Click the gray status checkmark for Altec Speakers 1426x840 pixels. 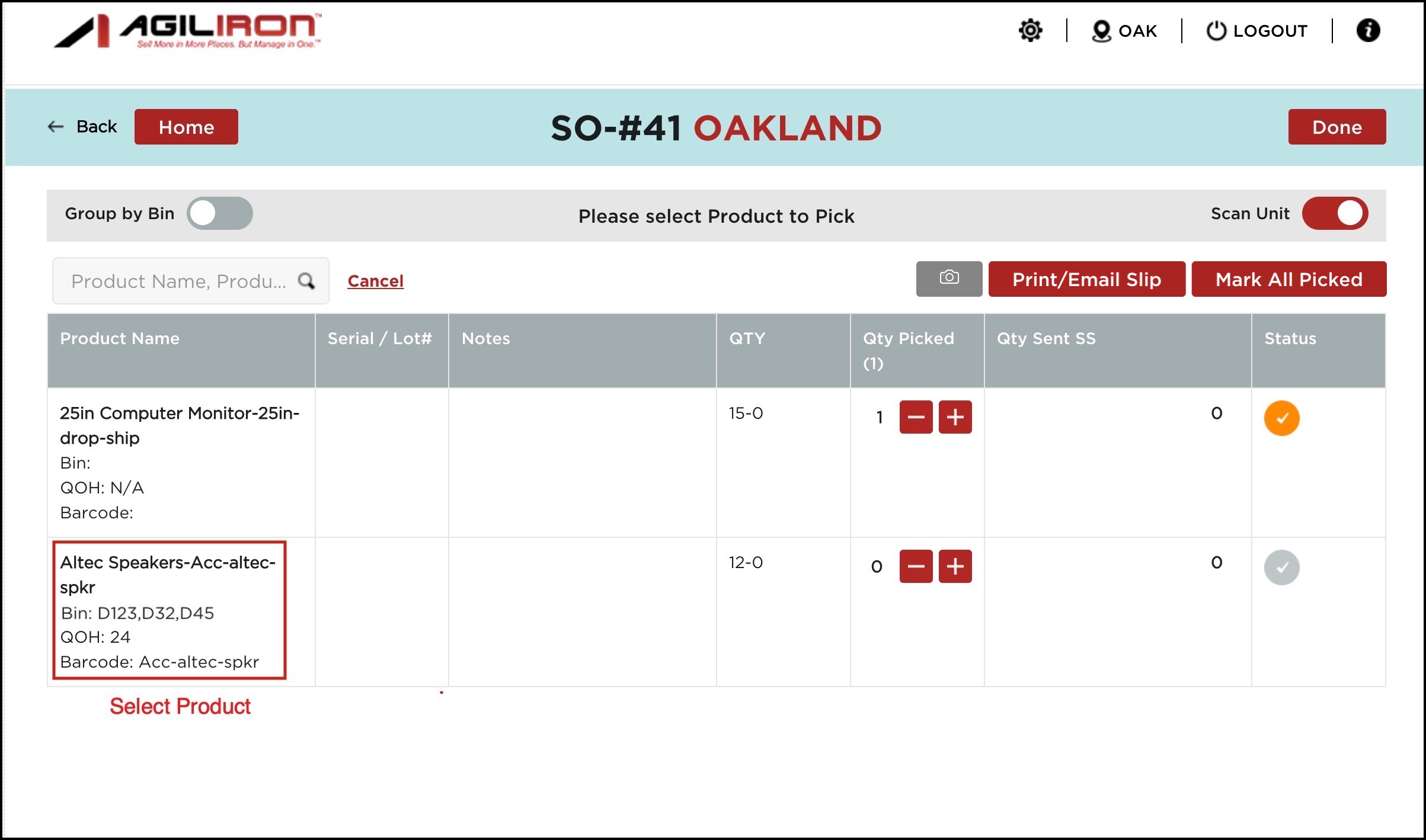click(1281, 568)
